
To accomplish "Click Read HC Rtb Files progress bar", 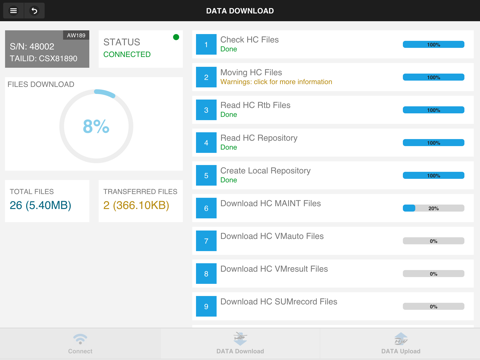I will pyautogui.click(x=433, y=110).
